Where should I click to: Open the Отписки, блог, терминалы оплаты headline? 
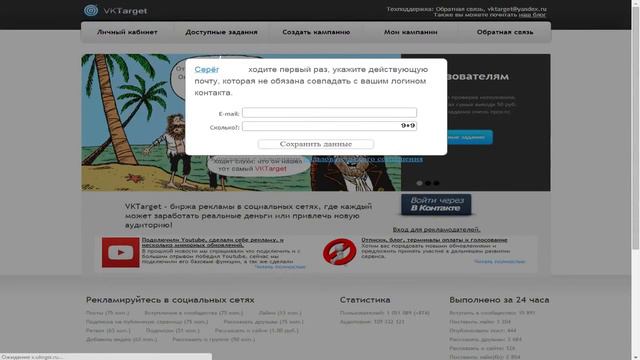(x=434, y=240)
